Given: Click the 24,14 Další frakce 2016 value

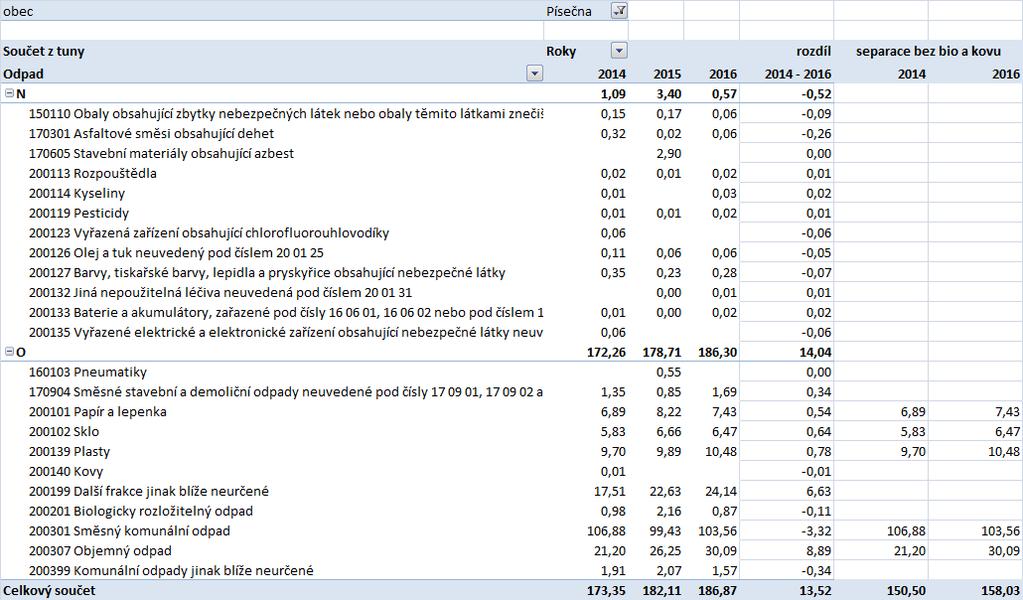Looking at the screenshot, I should (721, 491).
